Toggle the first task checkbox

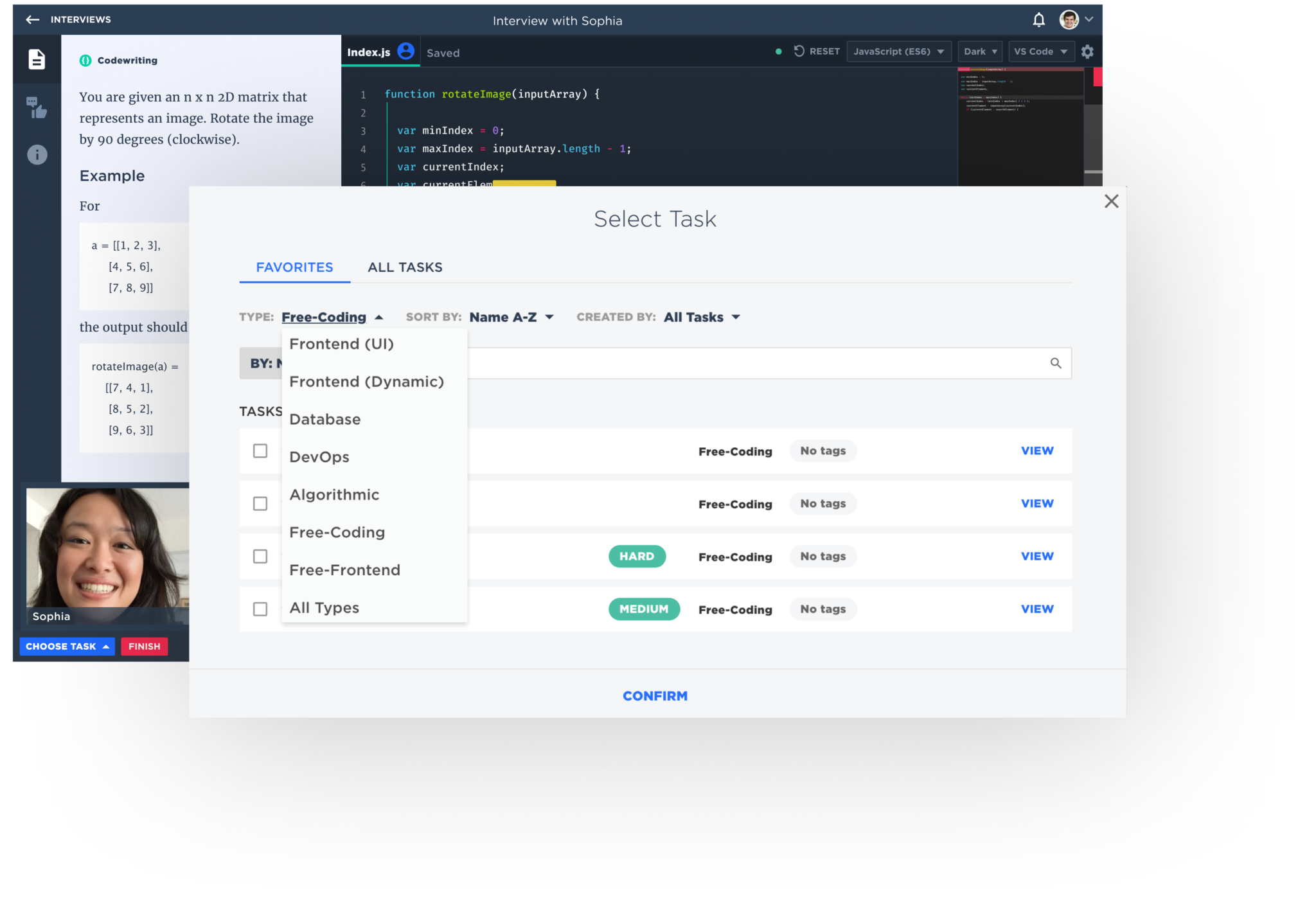[260, 451]
